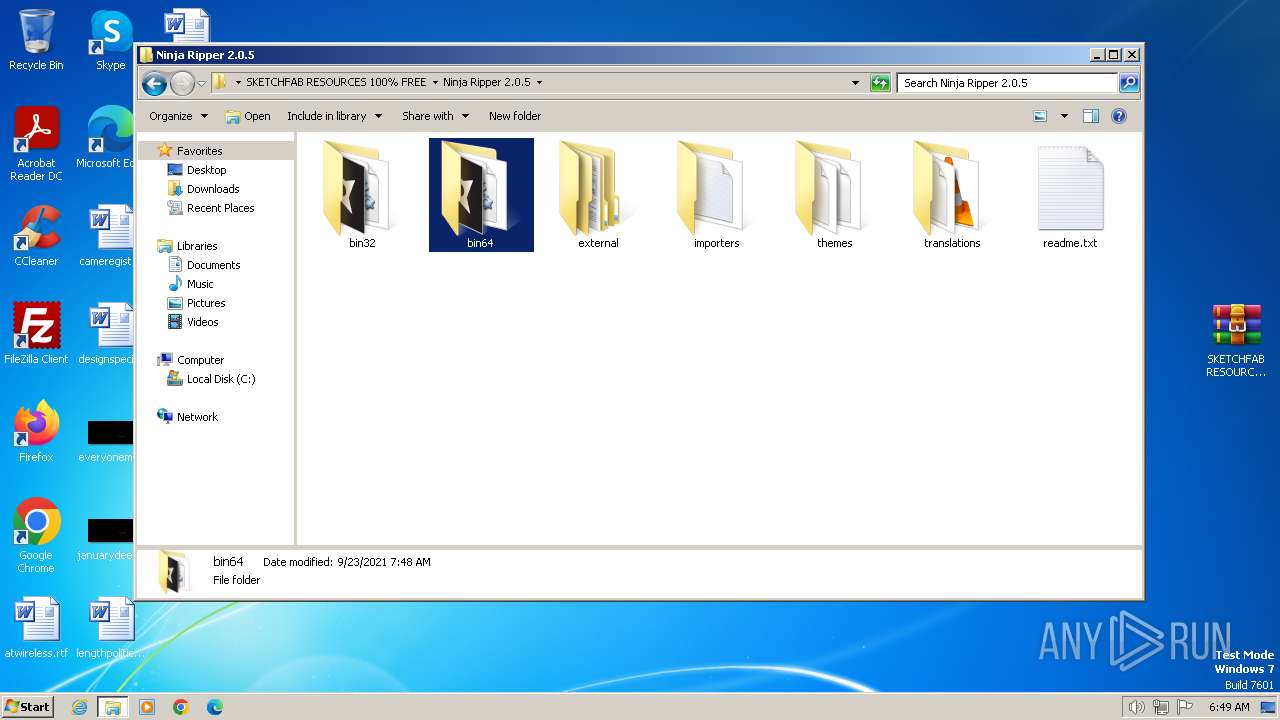1280x720 pixels.
Task: Open Windows Media Player from taskbar
Action: (x=147, y=707)
